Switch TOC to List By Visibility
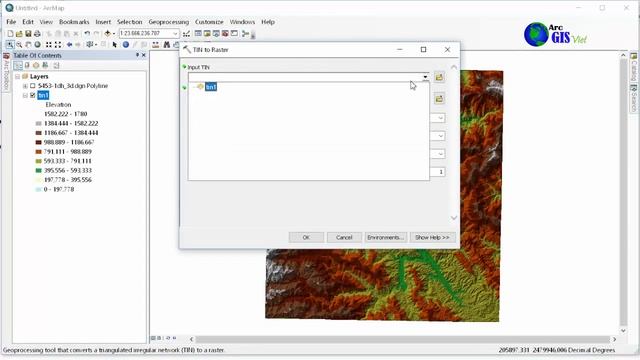The width and height of the screenshot is (640, 360). pyautogui.click(x=36, y=65)
